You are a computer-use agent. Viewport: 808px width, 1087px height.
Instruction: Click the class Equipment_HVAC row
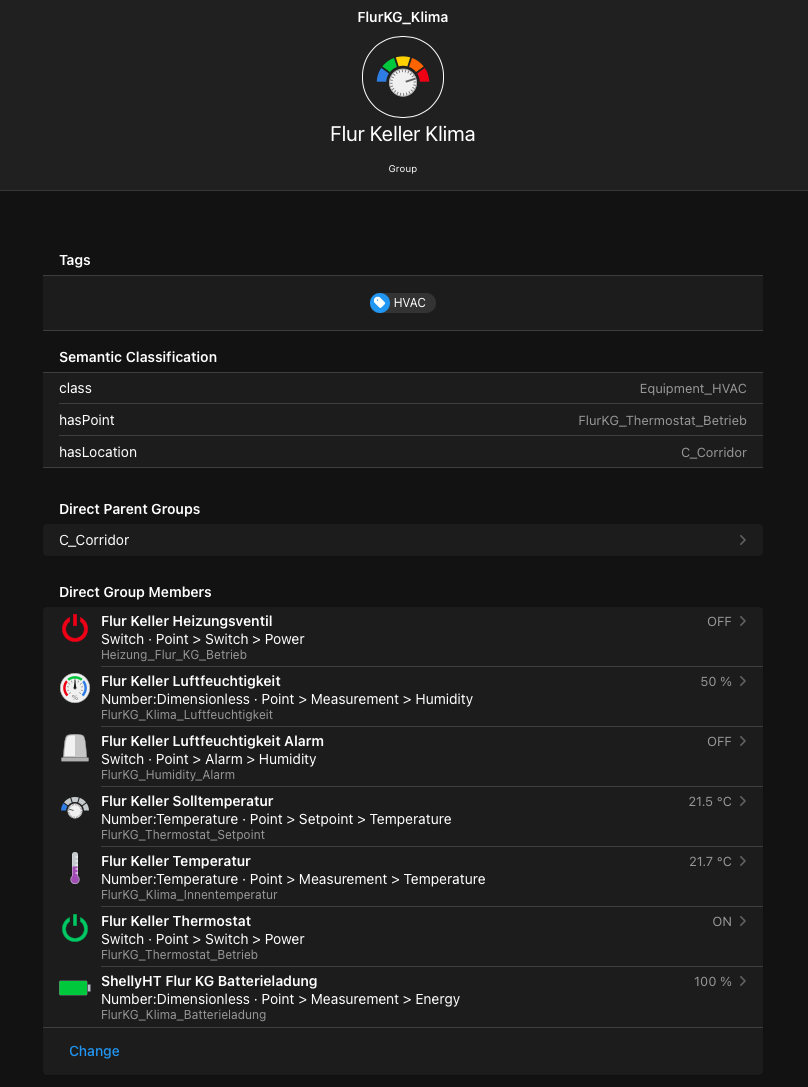(402, 388)
